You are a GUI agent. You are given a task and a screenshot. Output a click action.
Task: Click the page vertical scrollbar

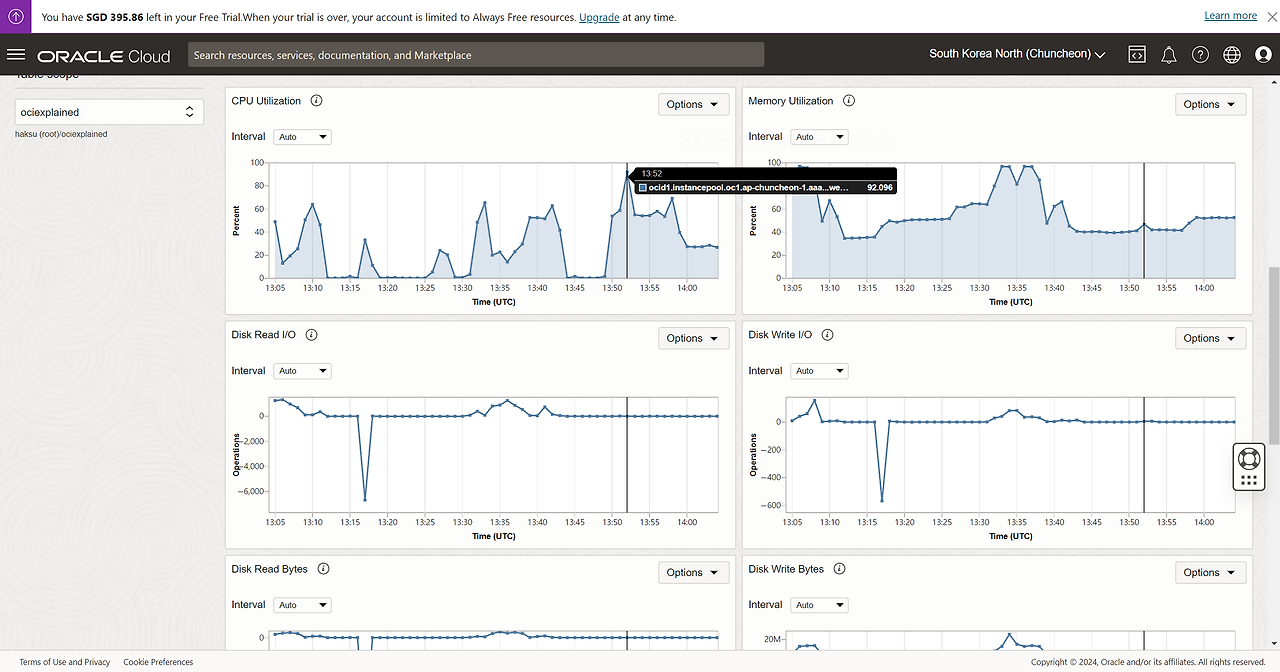point(1273,355)
